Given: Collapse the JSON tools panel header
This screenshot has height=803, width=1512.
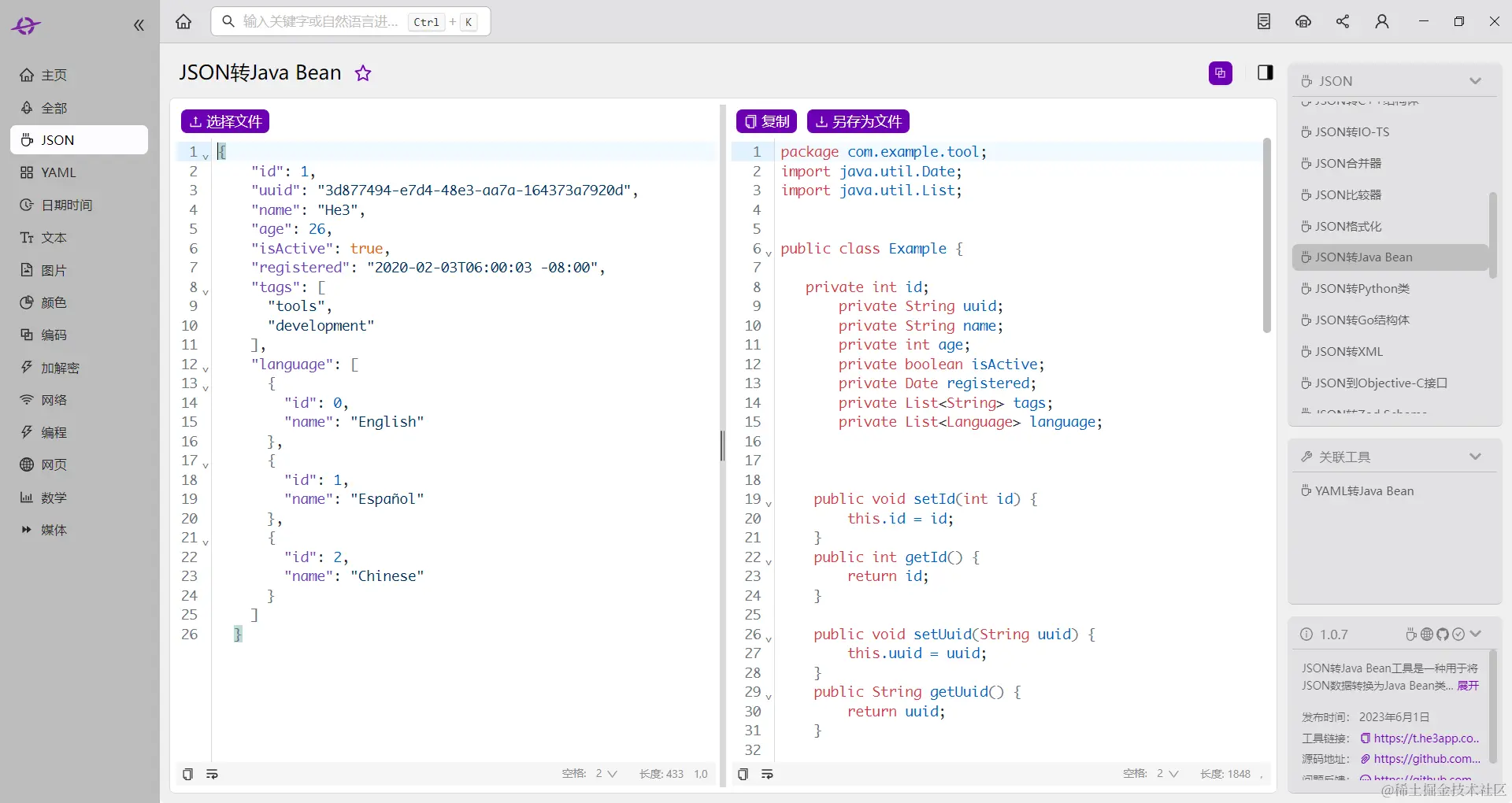Looking at the screenshot, I should pos(1475,81).
